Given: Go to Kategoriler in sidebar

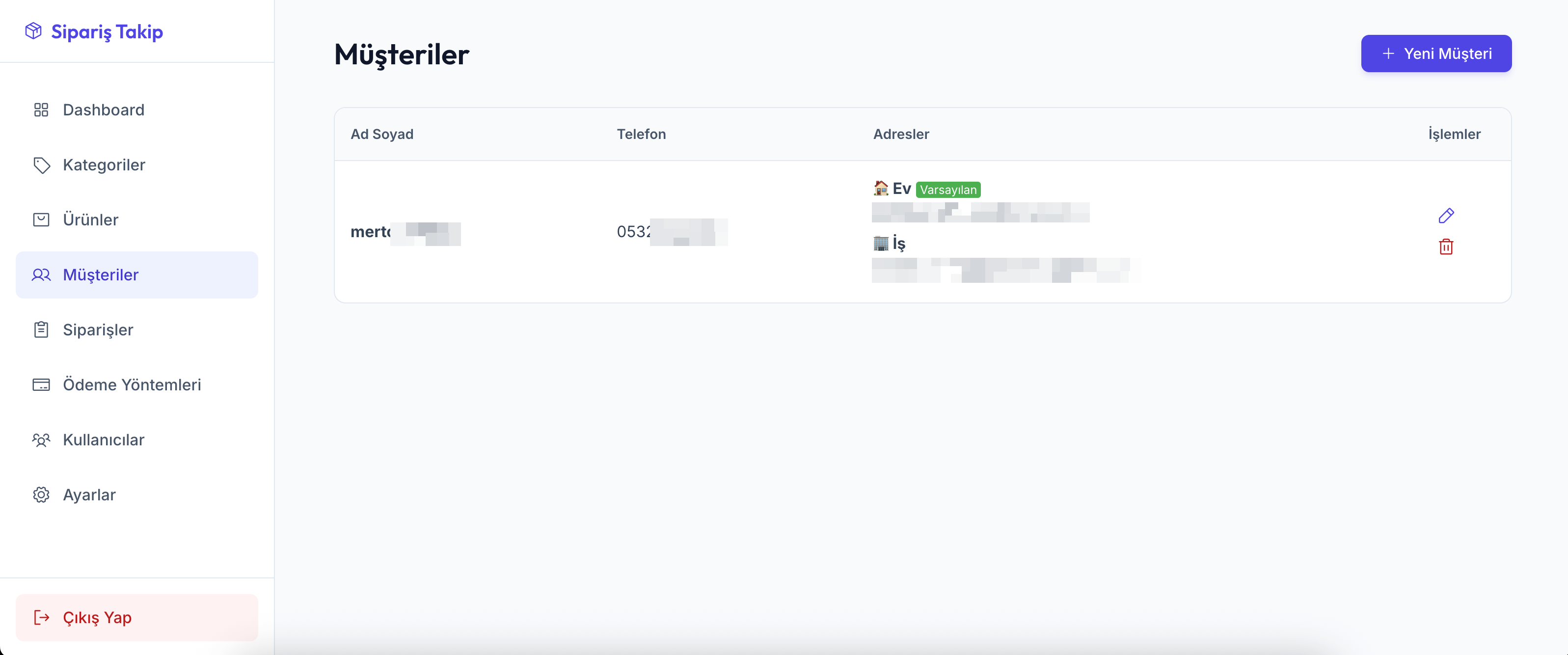Looking at the screenshot, I should click(x=136, y=165).
